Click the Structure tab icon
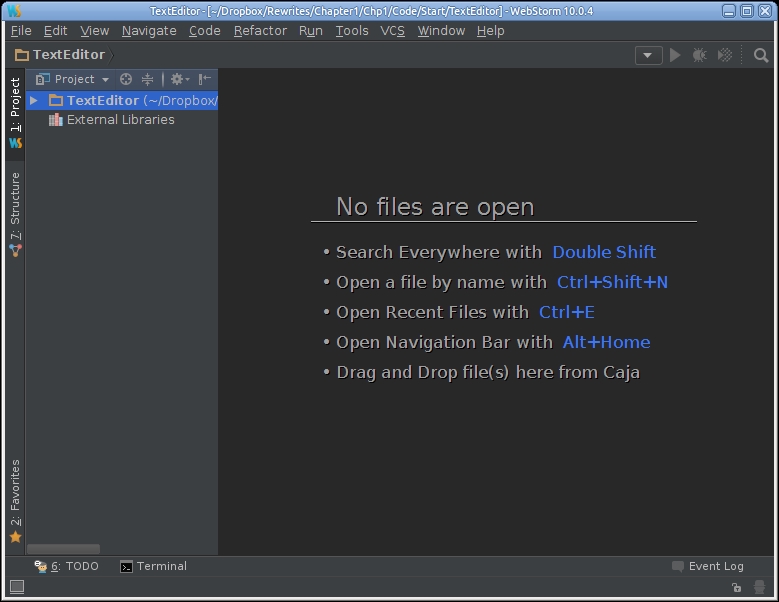The image size is (779, 602). [15, 251]
